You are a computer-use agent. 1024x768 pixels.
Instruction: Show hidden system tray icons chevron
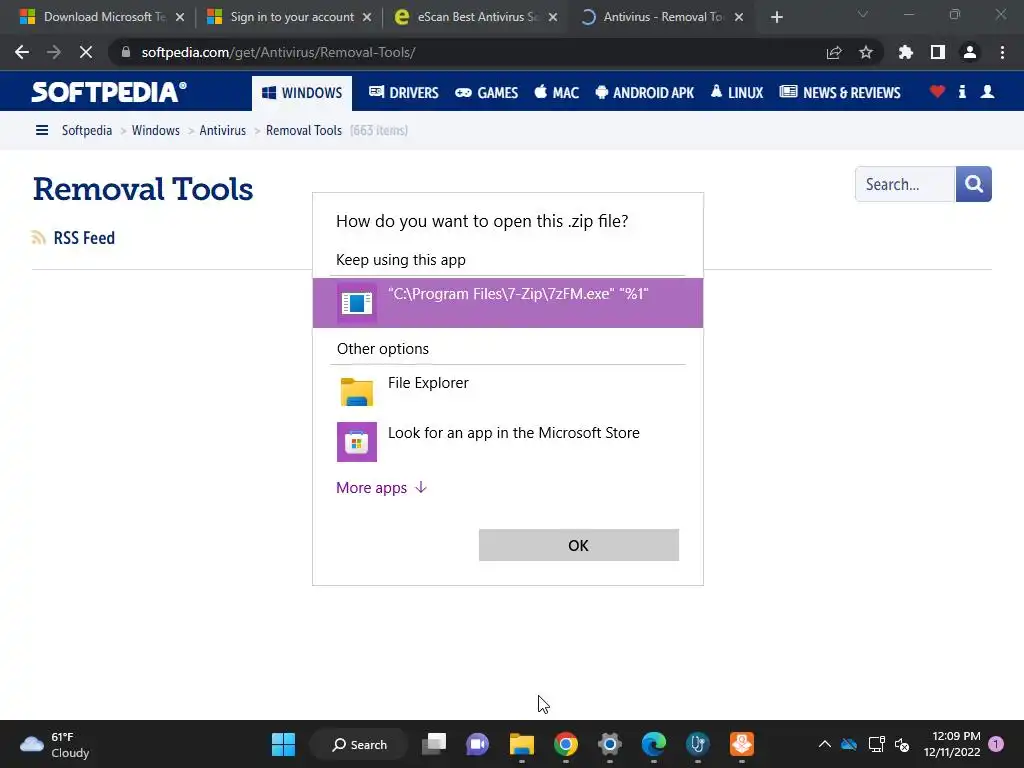point(825,744)
